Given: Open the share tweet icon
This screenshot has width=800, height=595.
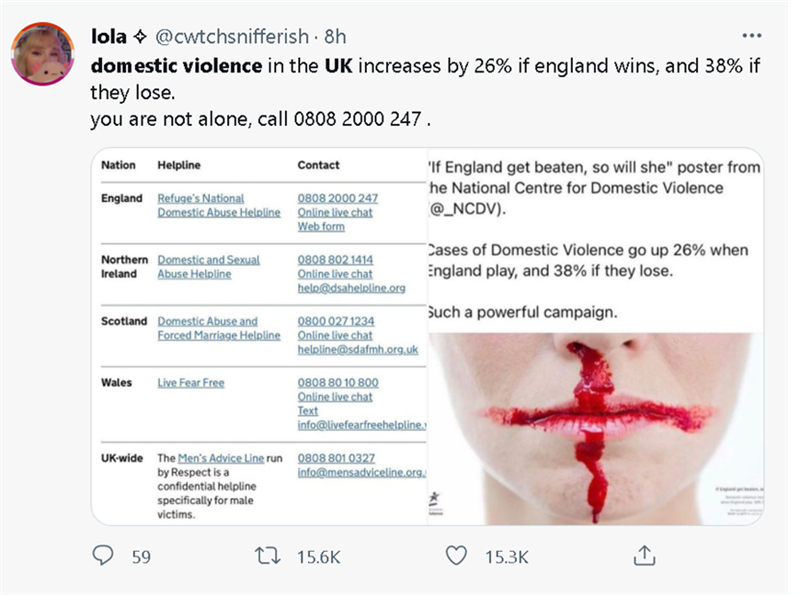Looking at the screenshot, I should tap(645, 556).
